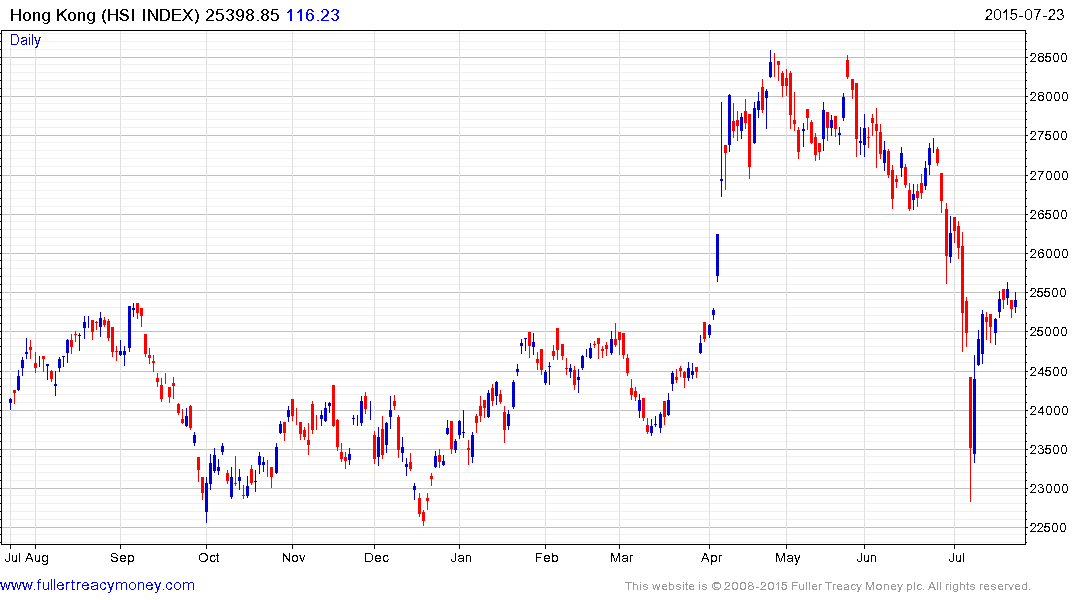The height and width of the screenshot is (600, 1075).
Task: Click the tall blue gap-up candle in early April
Action: [717, 258]
